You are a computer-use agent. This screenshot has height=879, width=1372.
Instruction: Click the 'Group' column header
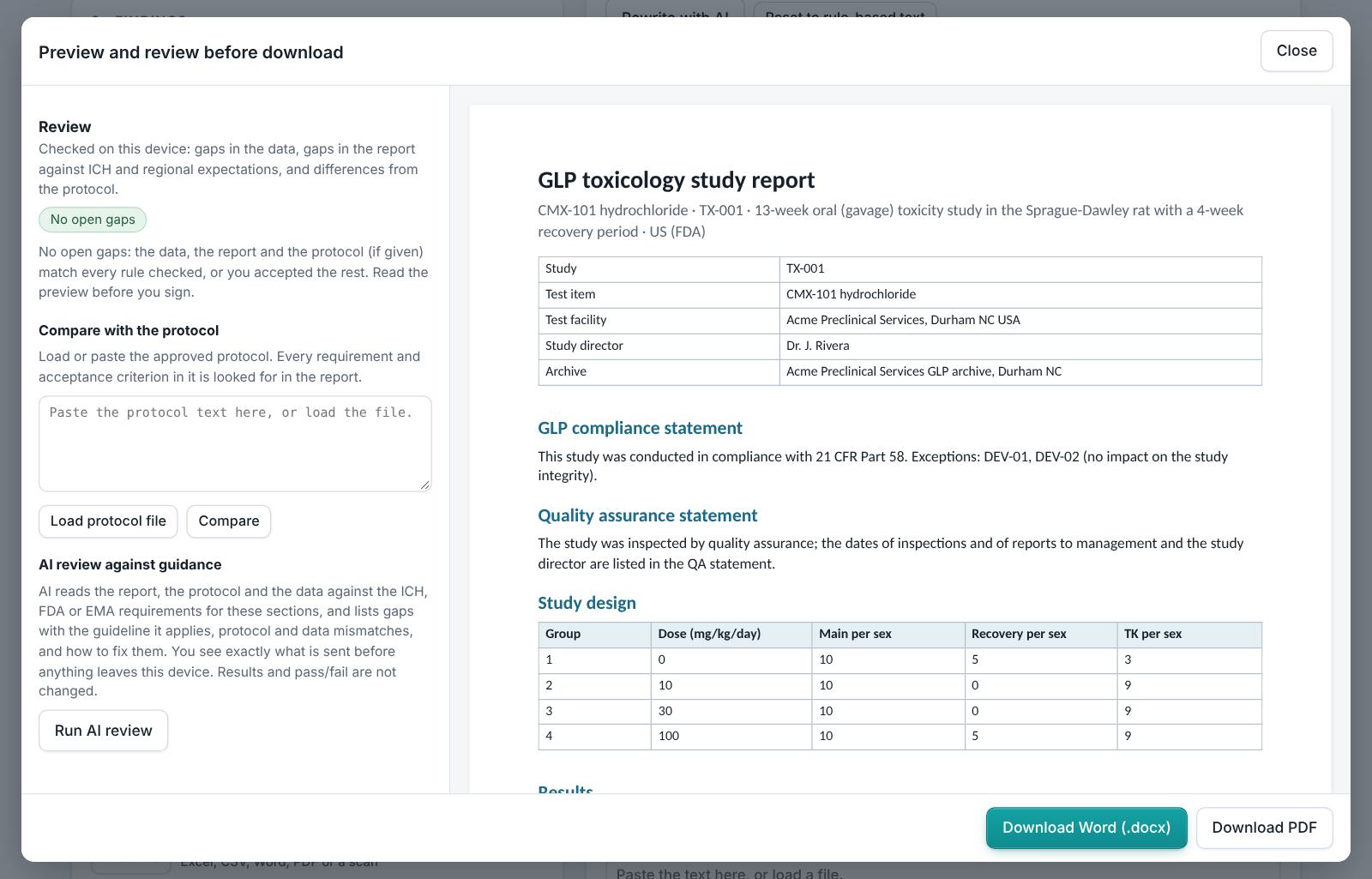click(x=594, y=635)
